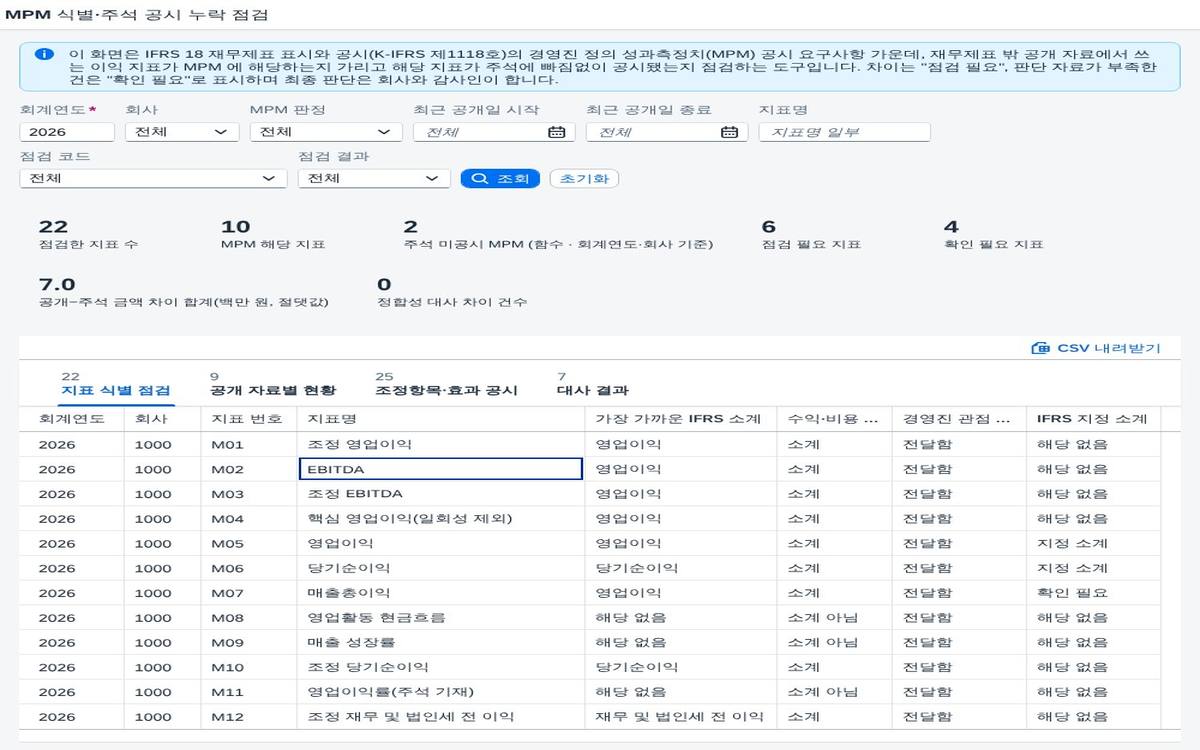Viewport: 1200px width, 750px height.
Task: Focus the 회계연도 input field
Action: click(67, 132)
